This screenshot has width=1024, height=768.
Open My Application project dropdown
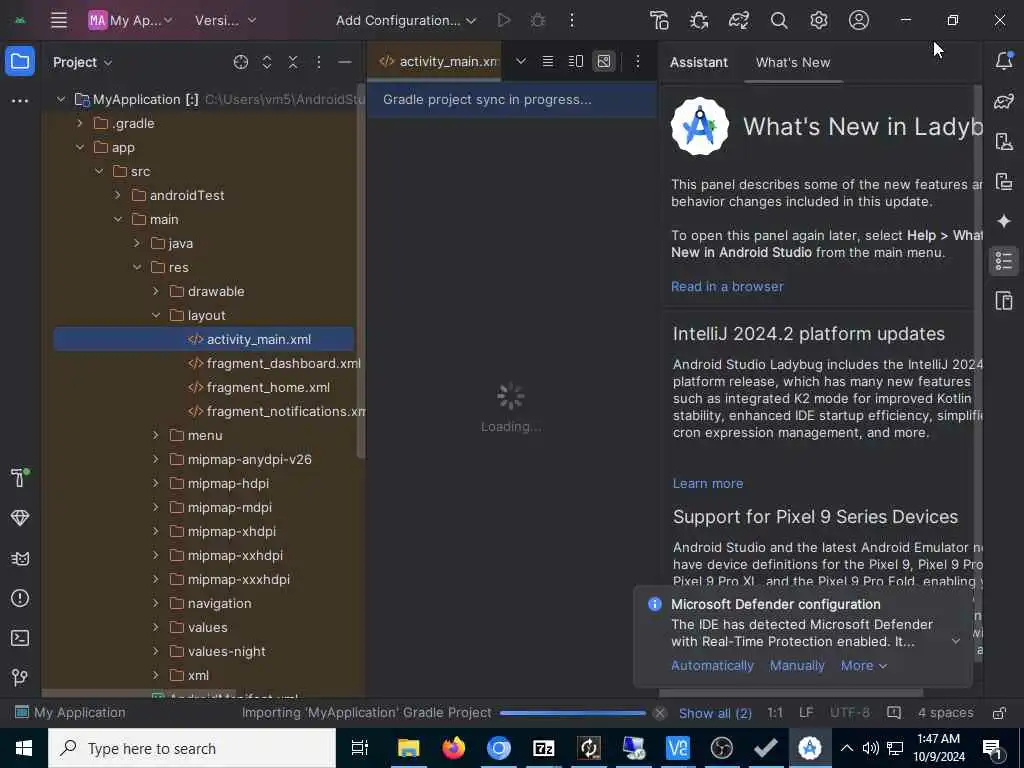coord(131,20)
